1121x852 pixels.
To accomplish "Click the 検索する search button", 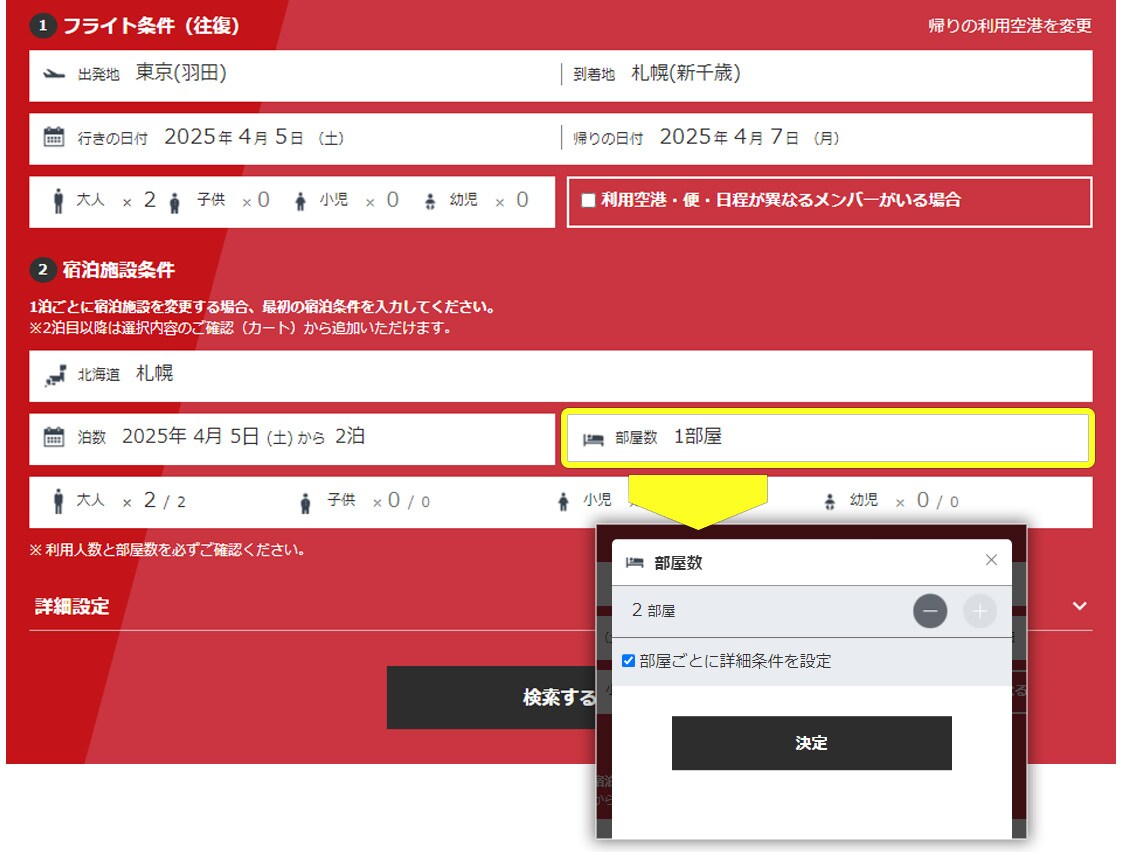I will pos(490,697).
